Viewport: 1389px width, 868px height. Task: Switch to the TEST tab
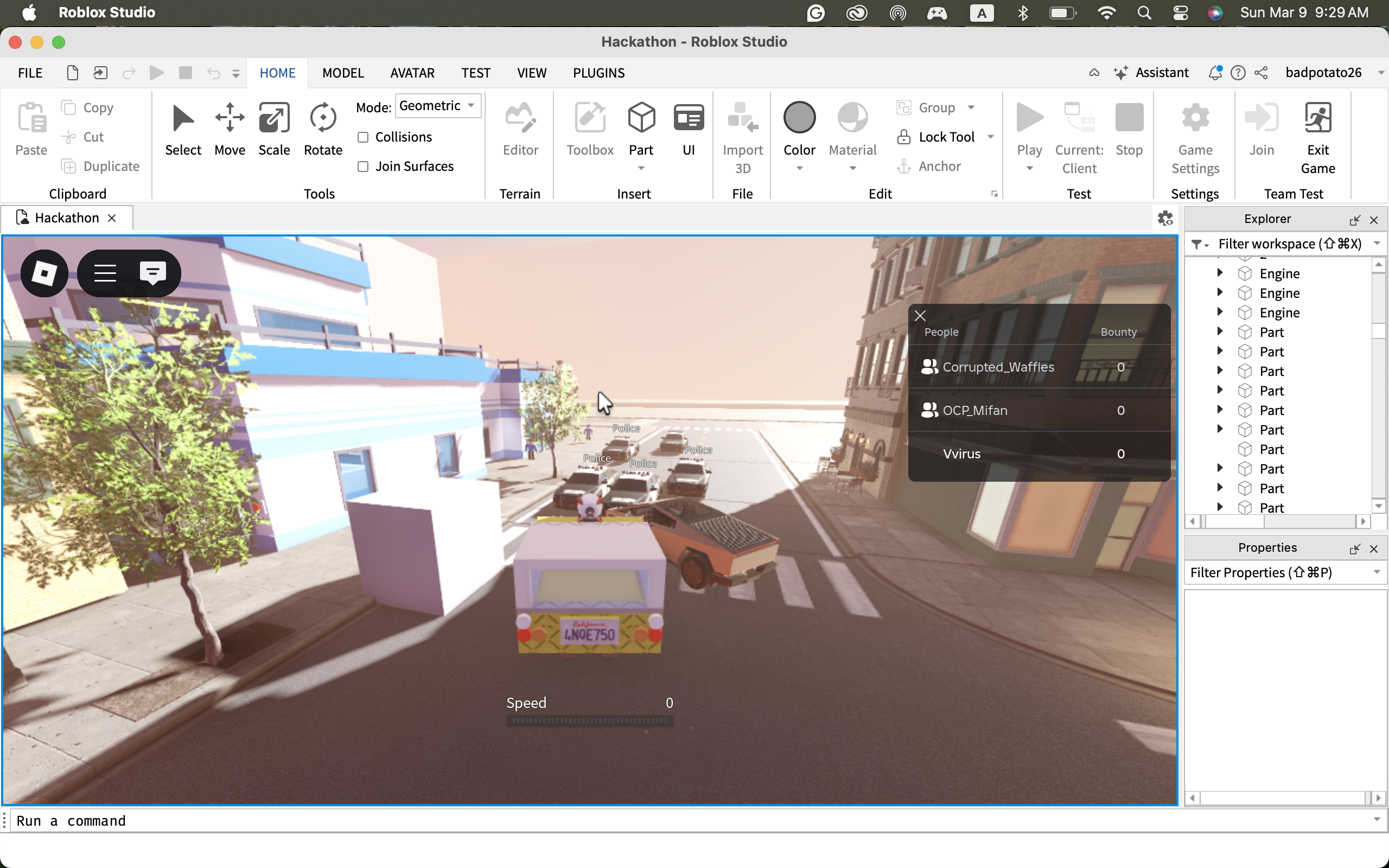tap(476, 73)
